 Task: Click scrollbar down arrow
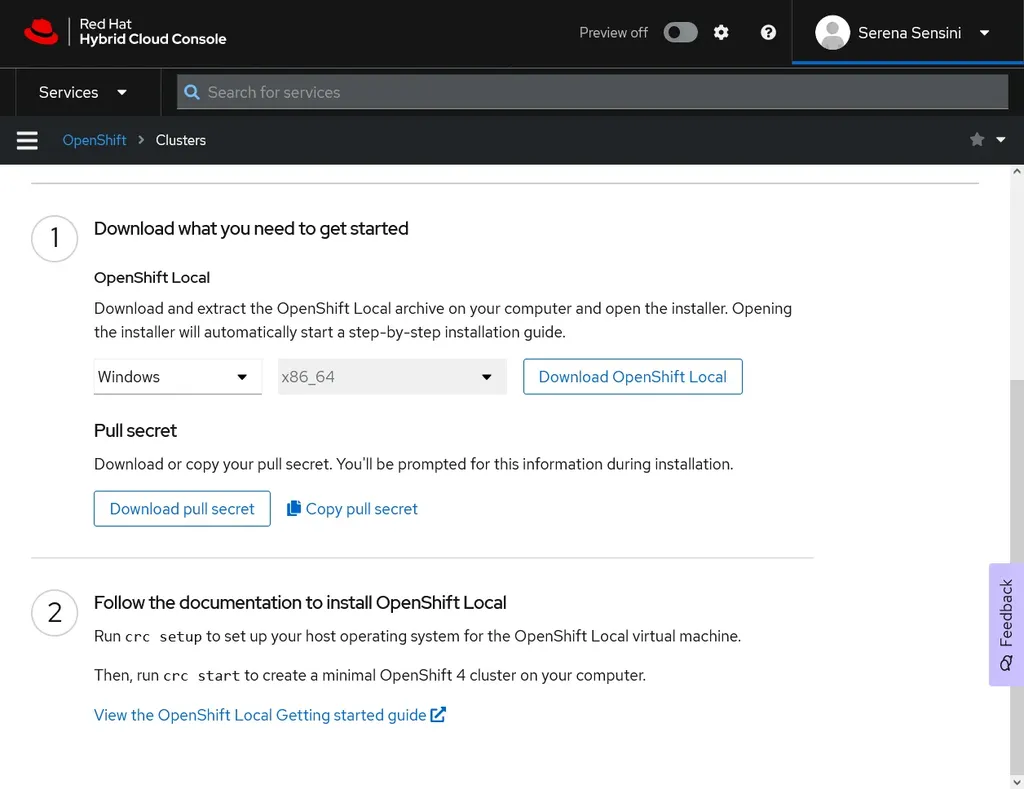tap(1016, 781)
